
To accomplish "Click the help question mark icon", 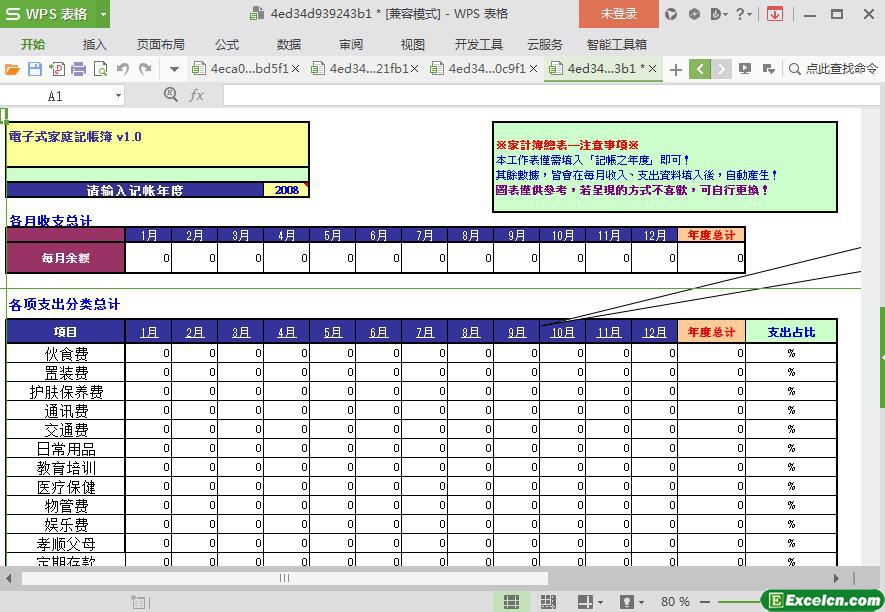I will coord(740,14).
